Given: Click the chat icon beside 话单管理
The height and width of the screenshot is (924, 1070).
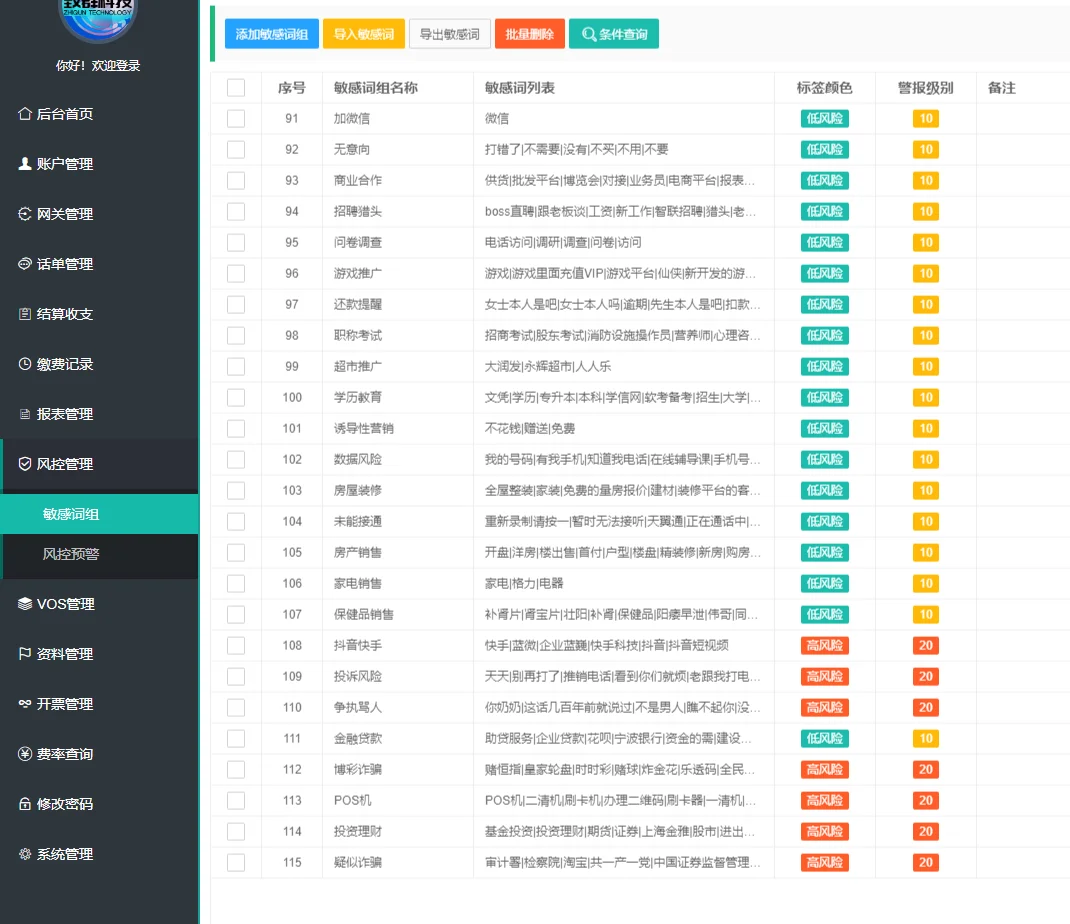Looking at the screenshot, I should tap(25, 263).
